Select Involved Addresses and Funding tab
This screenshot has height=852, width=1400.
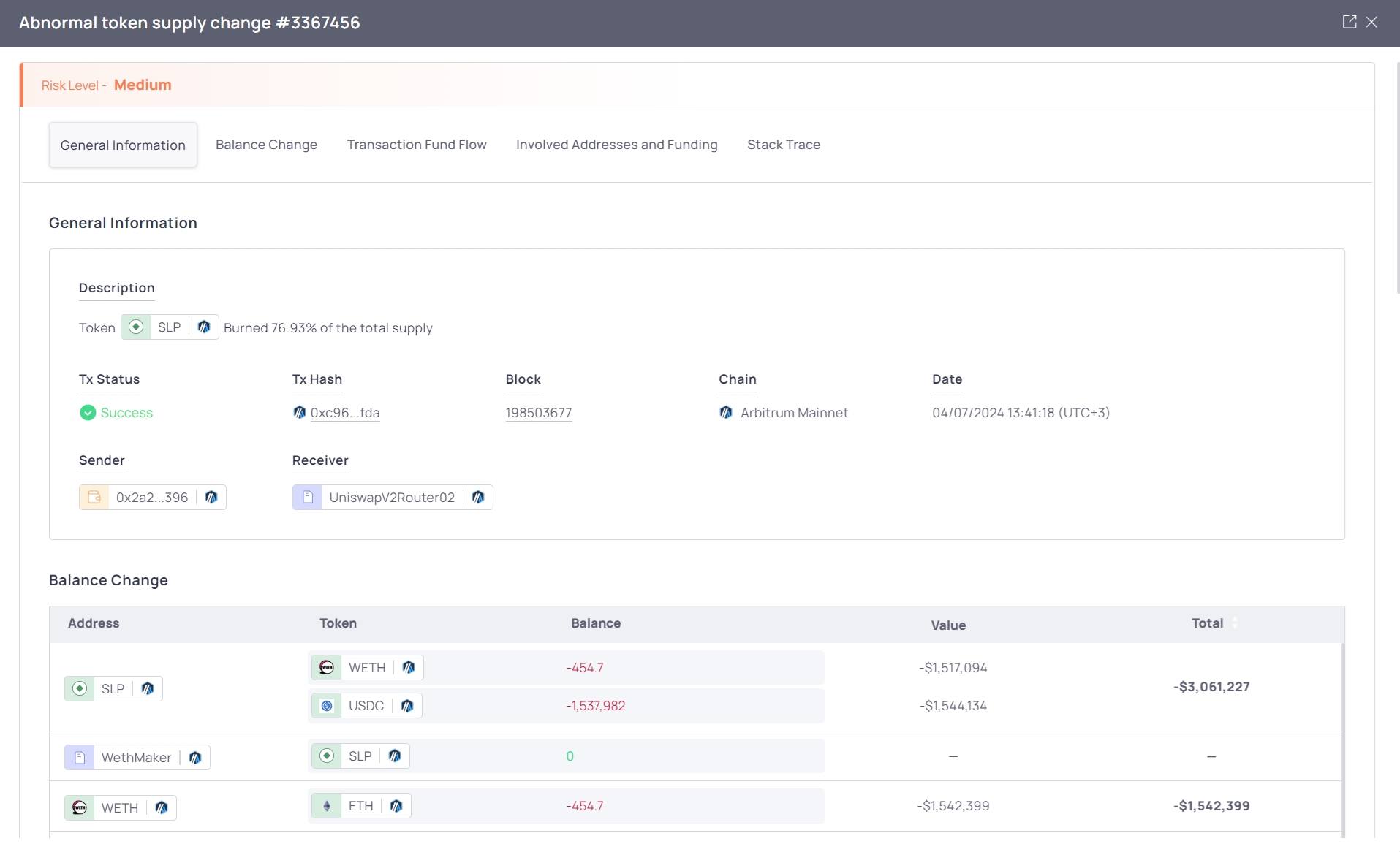(616, 145)
